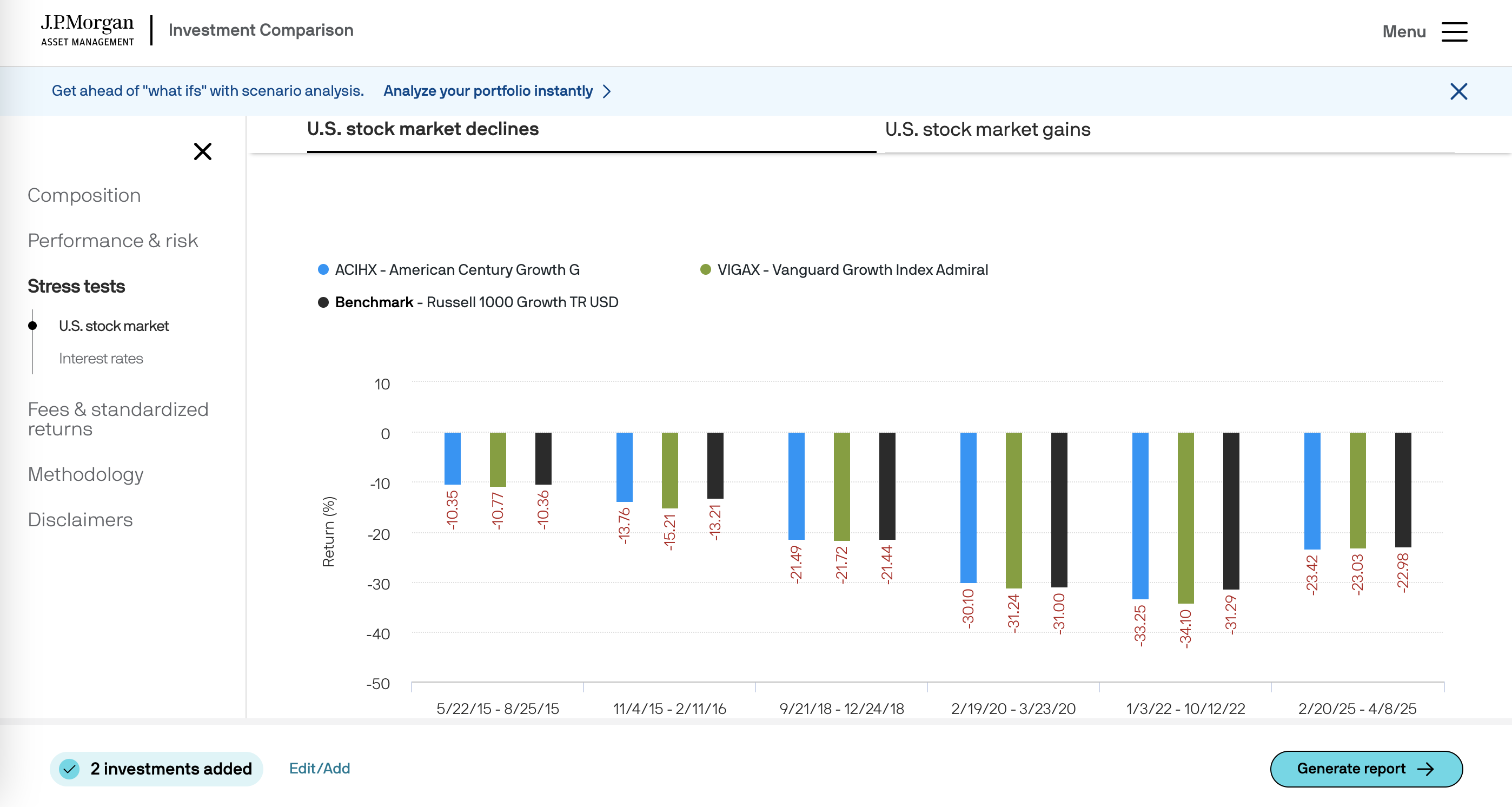Open Analyze your portfolio instantly link
Viewport: 1512px width, 807px height.
tap(488, 91)
